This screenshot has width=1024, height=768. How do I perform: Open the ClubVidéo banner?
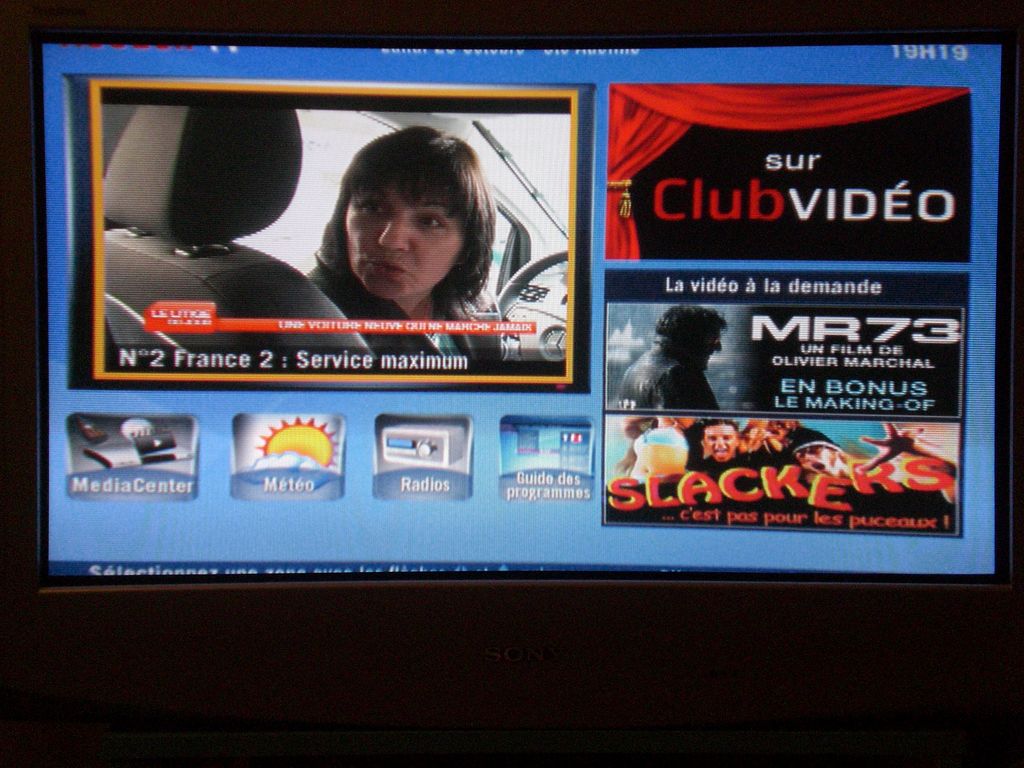point(788,173)
